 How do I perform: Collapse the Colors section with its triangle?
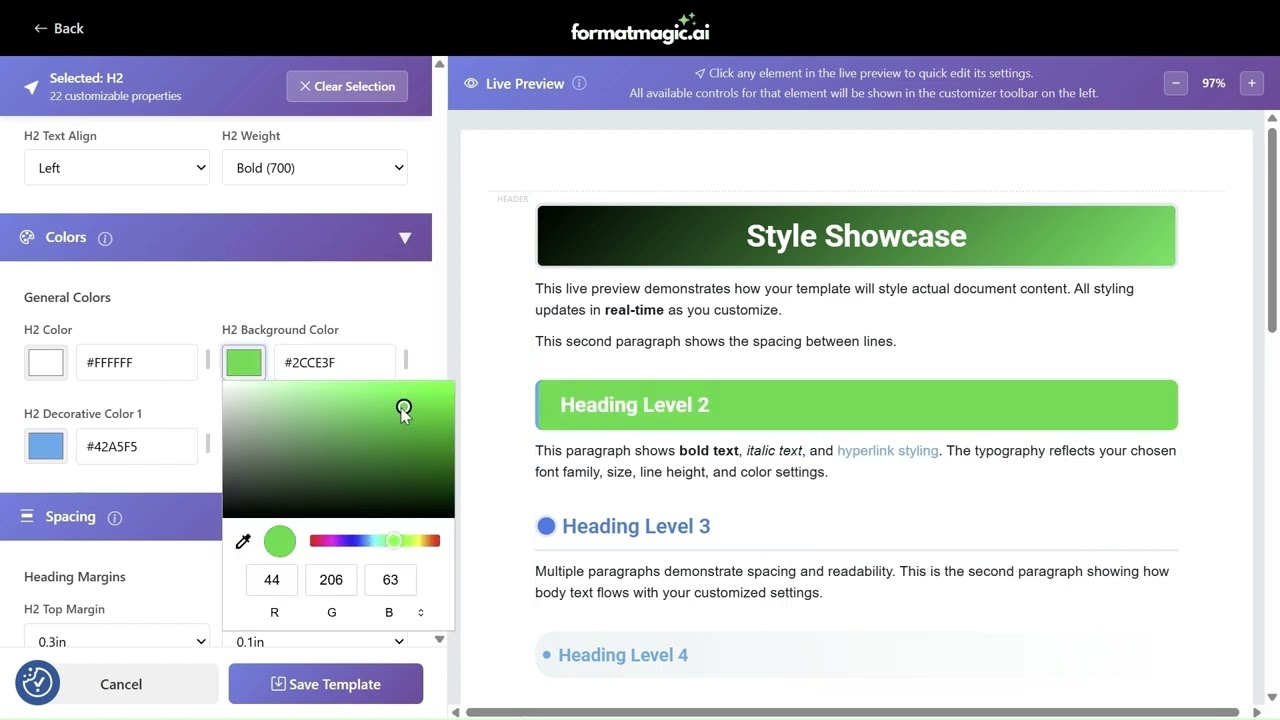[405, 238]
